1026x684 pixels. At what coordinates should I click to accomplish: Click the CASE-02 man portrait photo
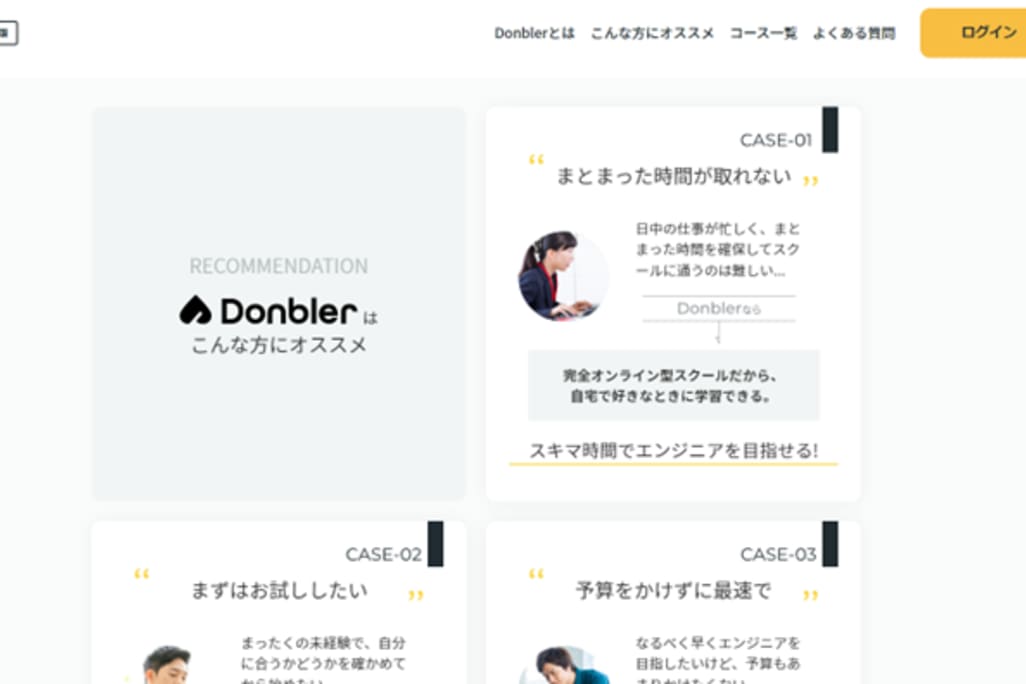pyautogui.click(x=167, y=664)
